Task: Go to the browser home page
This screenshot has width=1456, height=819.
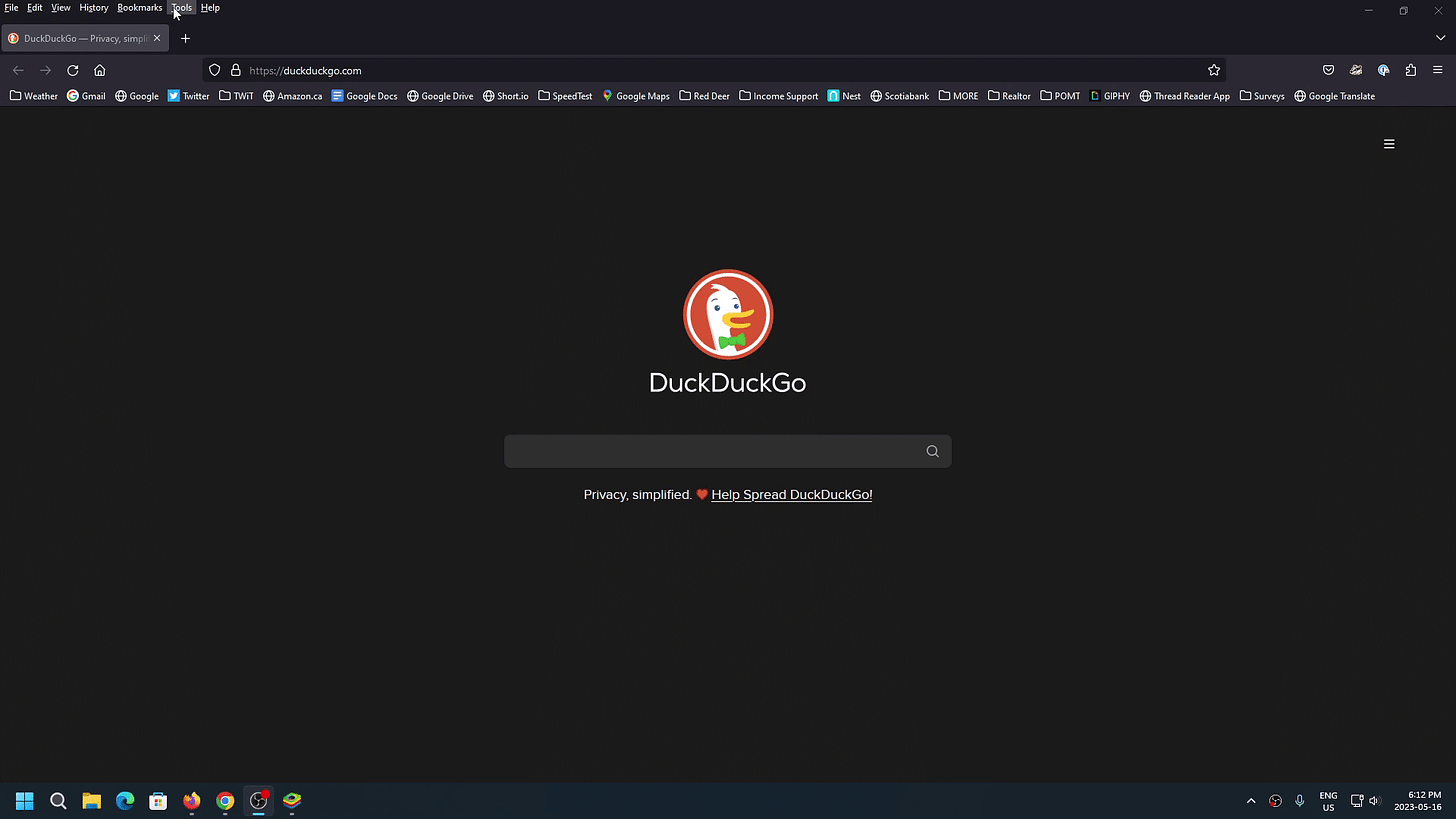Action: click(x=99, y=70)
